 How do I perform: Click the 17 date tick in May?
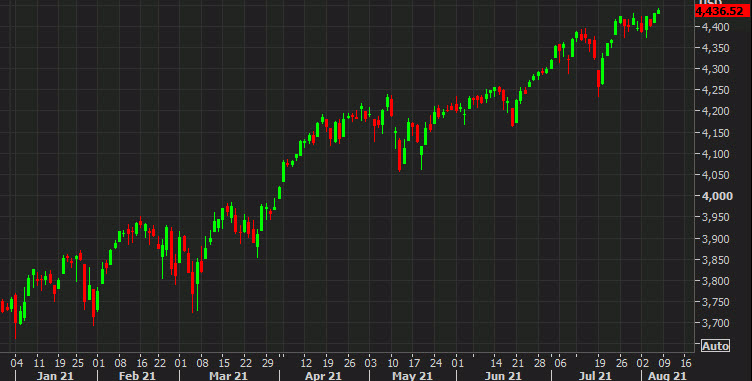point(414,362)
